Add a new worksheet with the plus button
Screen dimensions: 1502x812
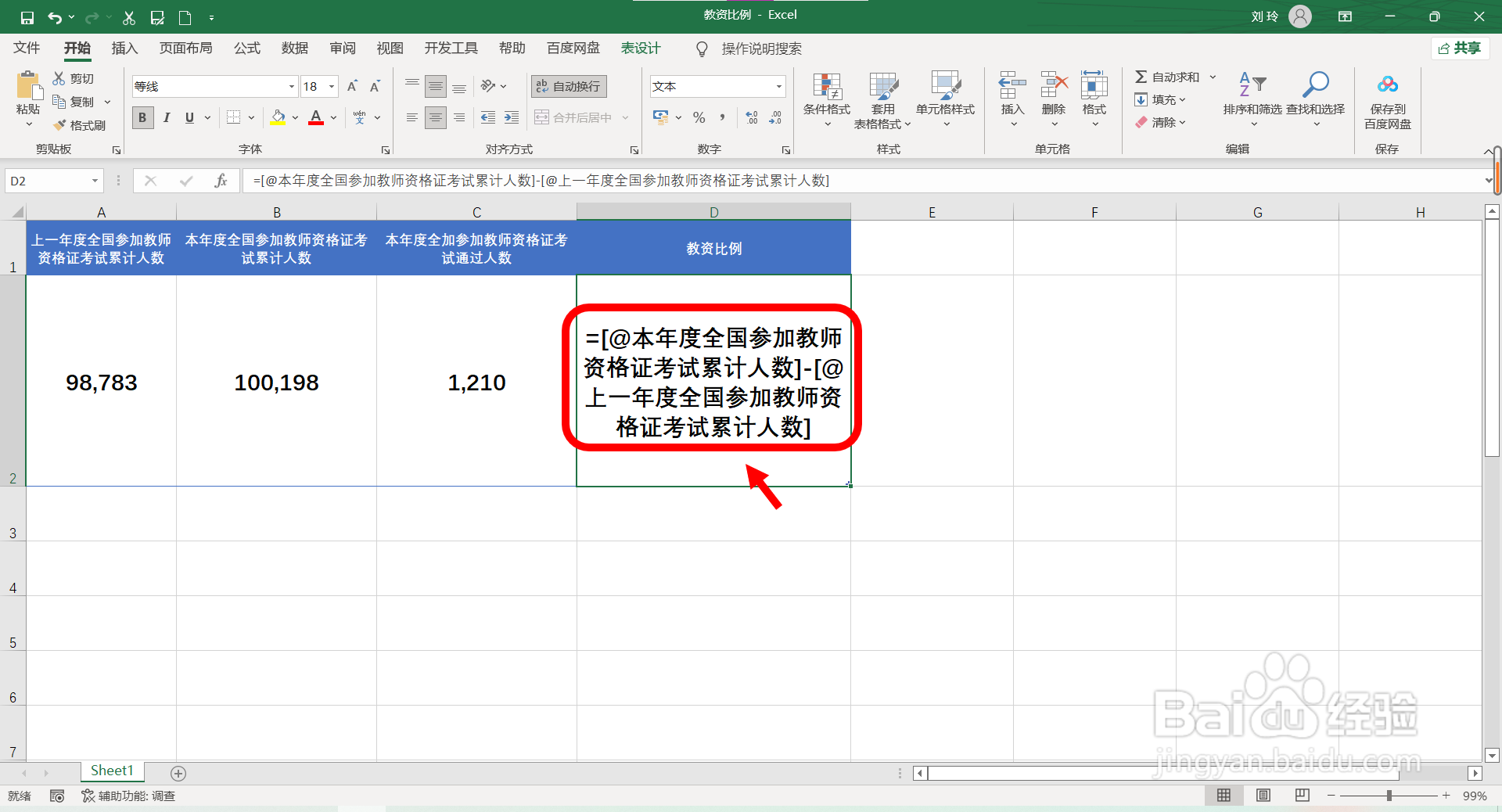[x=178, y=774]
